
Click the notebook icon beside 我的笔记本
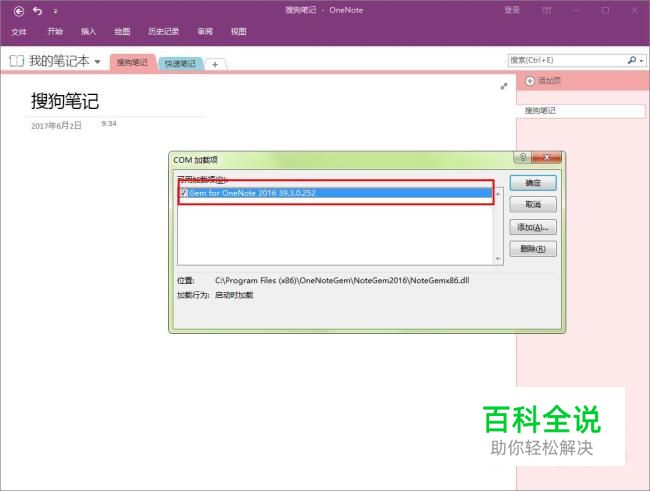pyautogui.click(x=17, y=61)
